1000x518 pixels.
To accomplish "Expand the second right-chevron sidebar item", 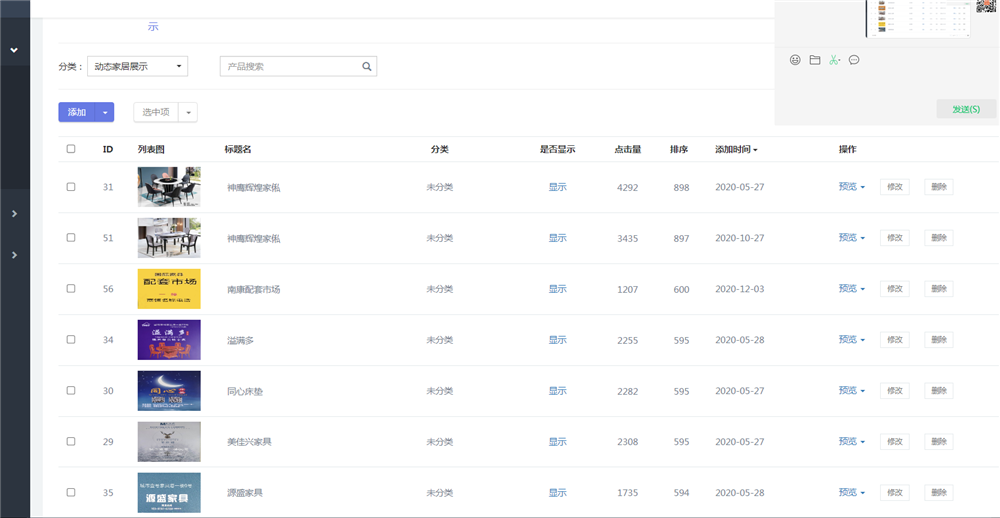I will pos(14,255).
